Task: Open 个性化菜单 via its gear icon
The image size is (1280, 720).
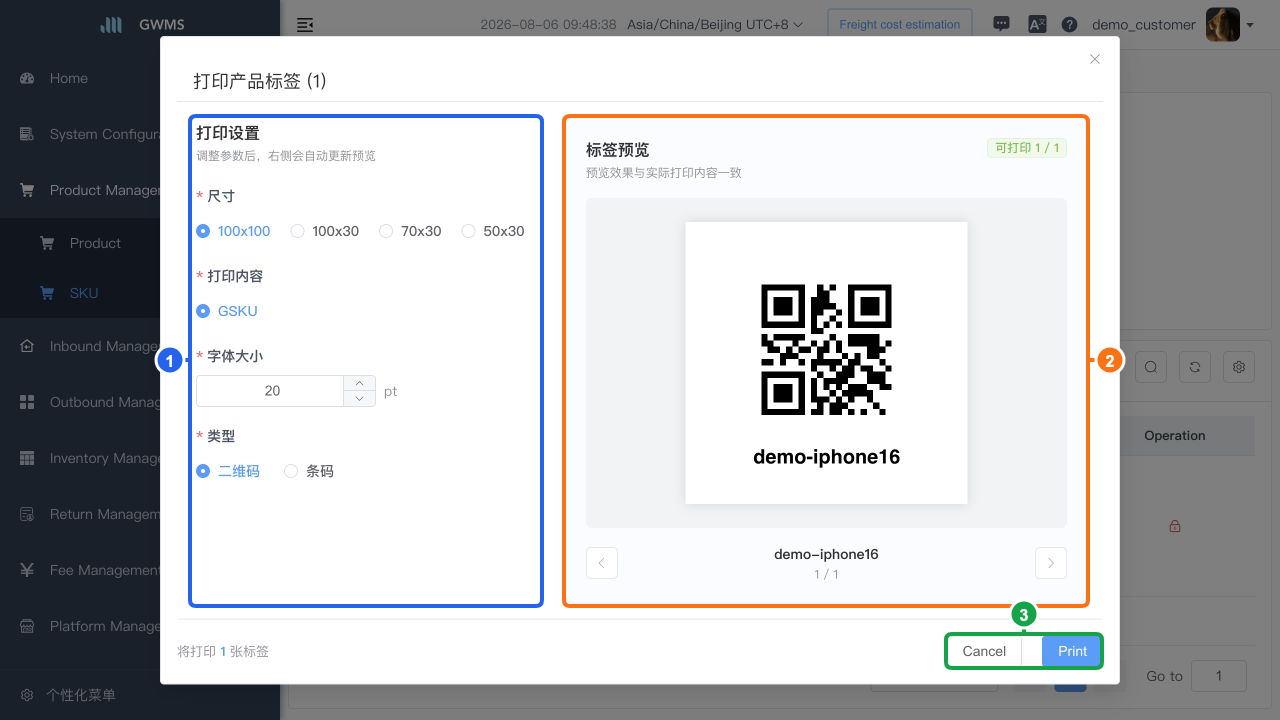Action: point(27,695)
